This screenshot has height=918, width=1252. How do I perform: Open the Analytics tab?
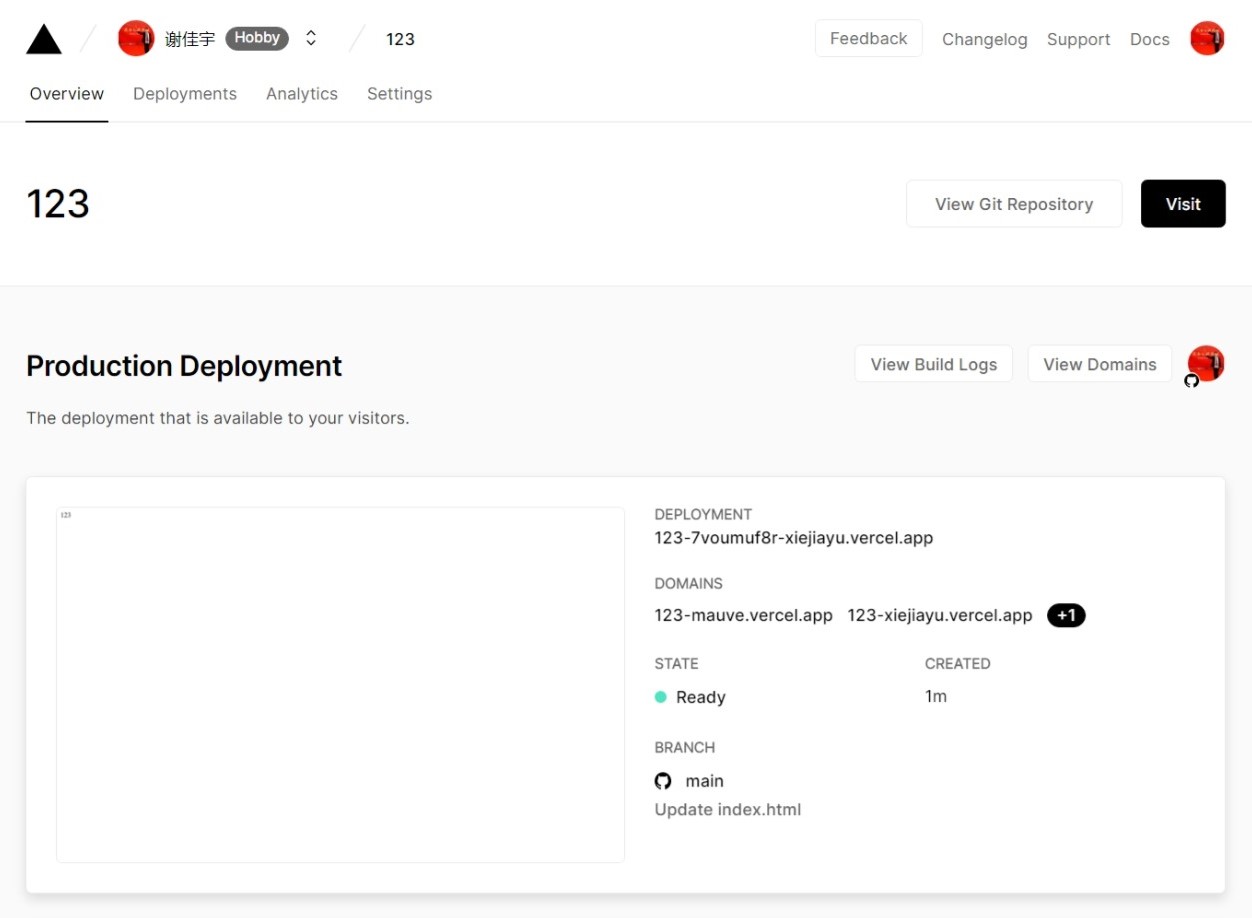(302, 94)
